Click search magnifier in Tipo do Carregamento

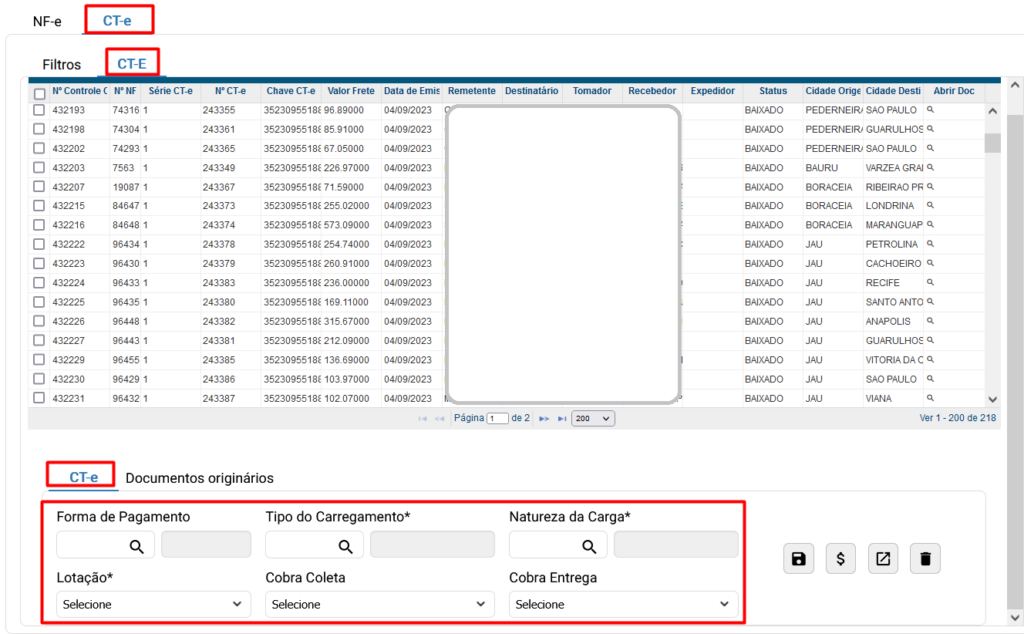(345, 546)
